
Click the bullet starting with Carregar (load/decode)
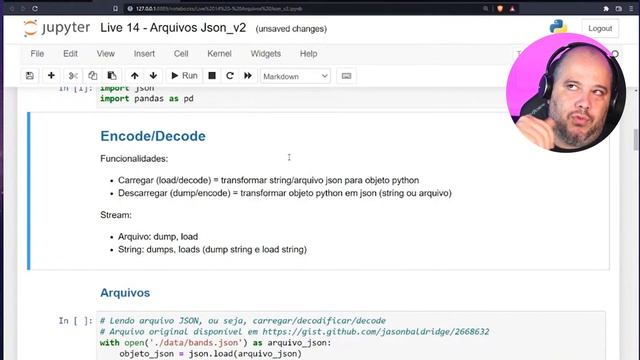269,180
